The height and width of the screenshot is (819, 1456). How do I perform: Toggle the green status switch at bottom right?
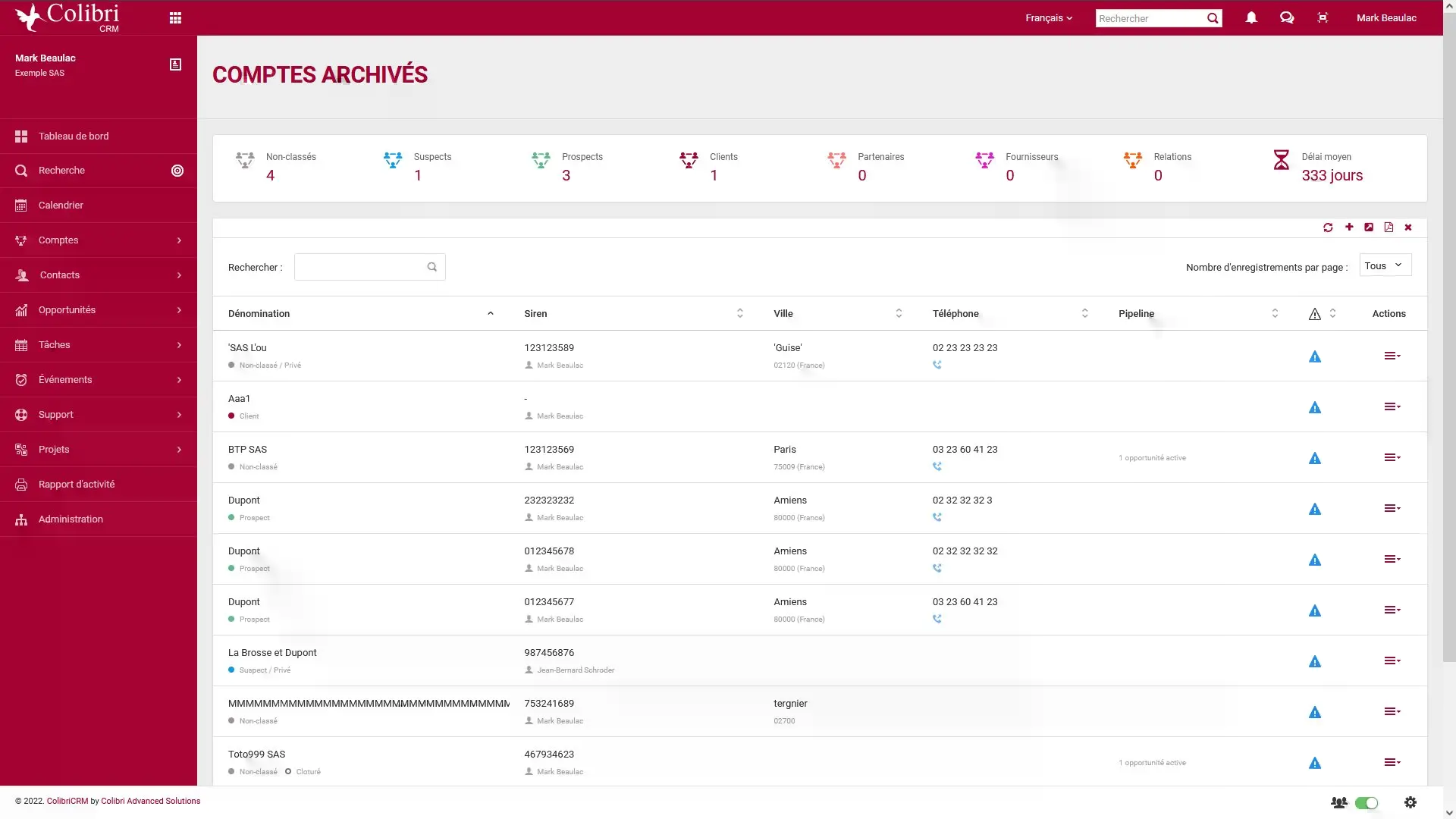pyautogui.click(x=1366, y=802)
